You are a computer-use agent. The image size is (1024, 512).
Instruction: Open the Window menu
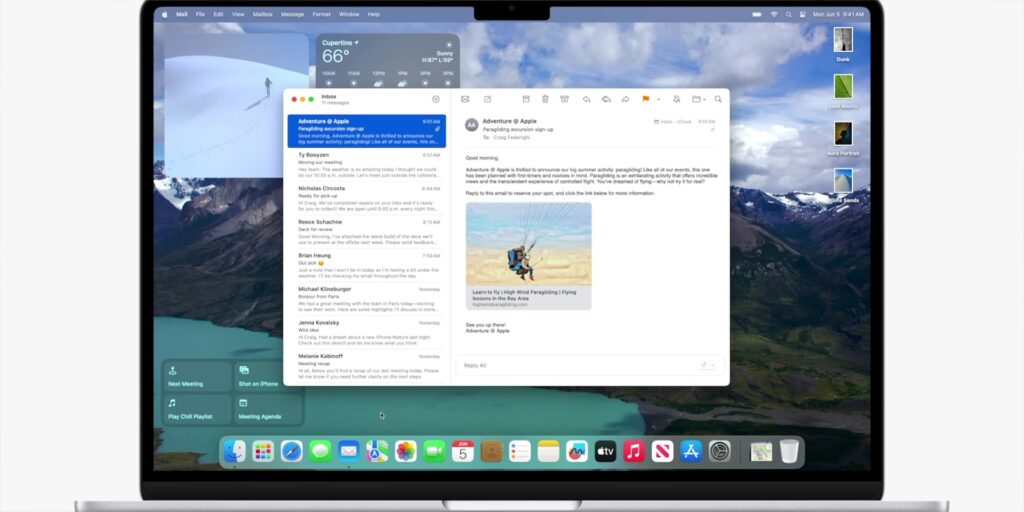coord(349,14)
